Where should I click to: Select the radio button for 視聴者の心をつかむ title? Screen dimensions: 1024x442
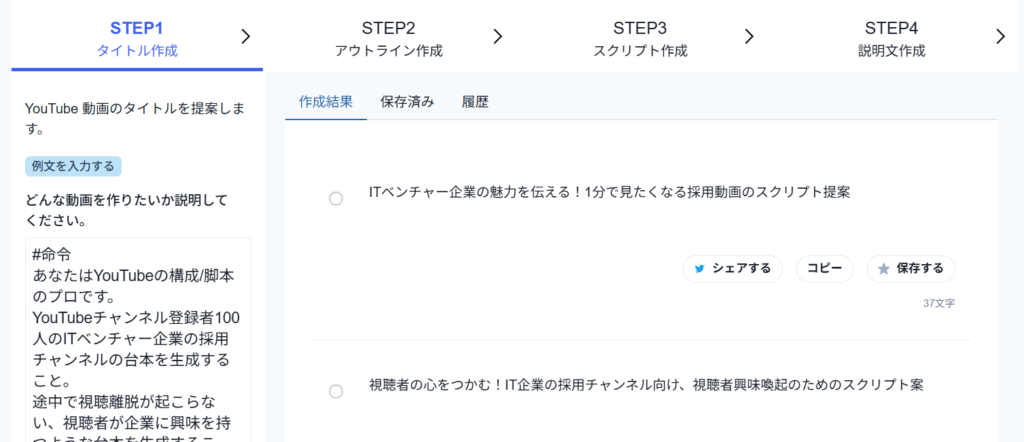point(336,391)
